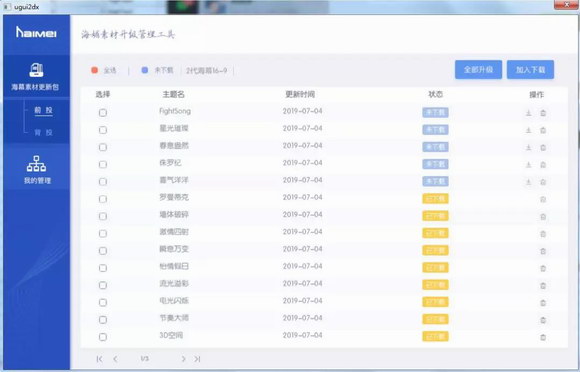Click the download icon for FightSong row
The height and width of the screenshot is (372, 580).
(529, 113)
